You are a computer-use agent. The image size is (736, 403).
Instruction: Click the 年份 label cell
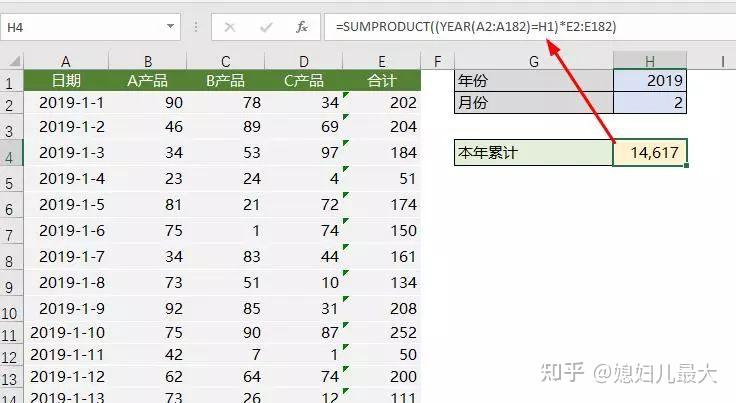click(534, 81)
